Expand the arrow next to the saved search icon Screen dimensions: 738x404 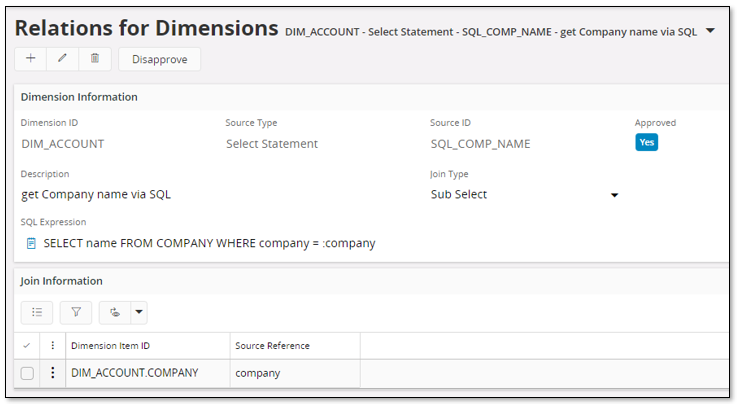click(x=139, y=312)
